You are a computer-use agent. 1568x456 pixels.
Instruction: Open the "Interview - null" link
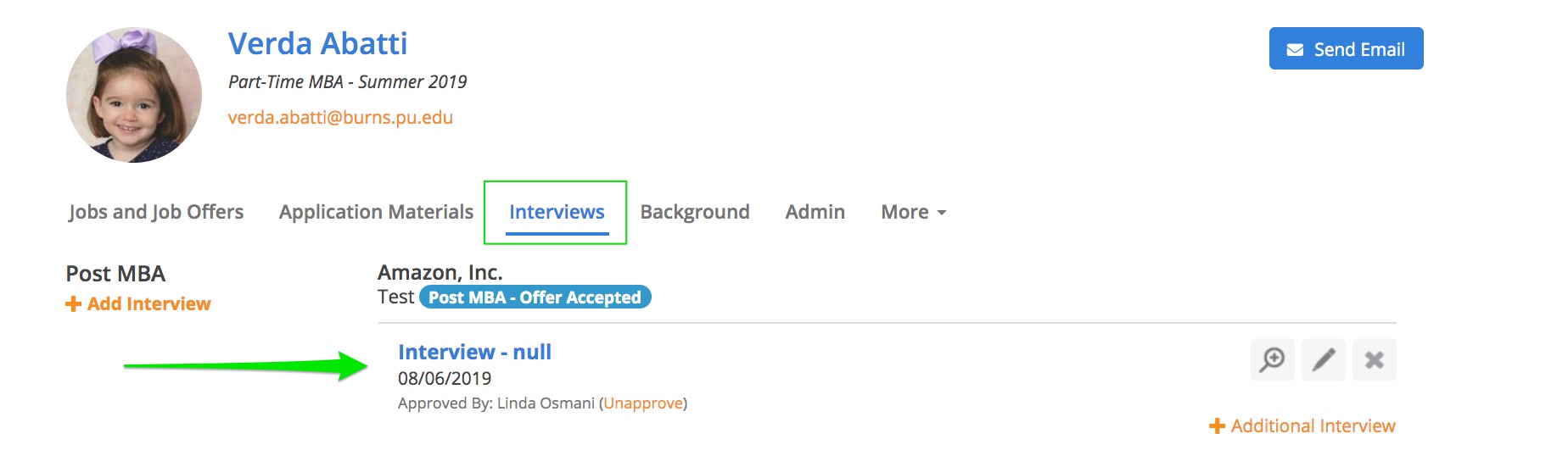tap(474, 352)
